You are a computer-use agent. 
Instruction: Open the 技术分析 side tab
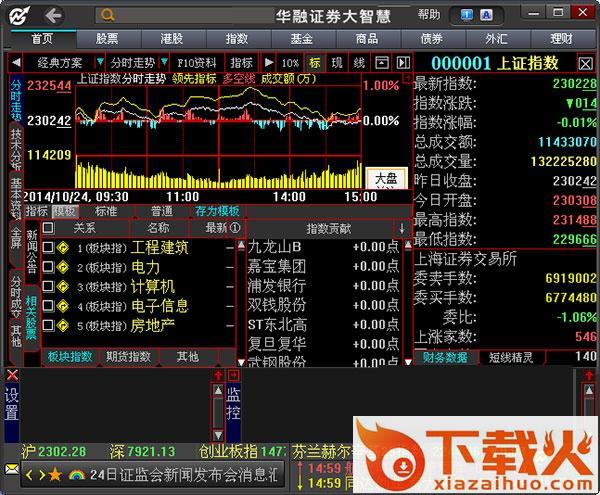[x=16, y=149]
